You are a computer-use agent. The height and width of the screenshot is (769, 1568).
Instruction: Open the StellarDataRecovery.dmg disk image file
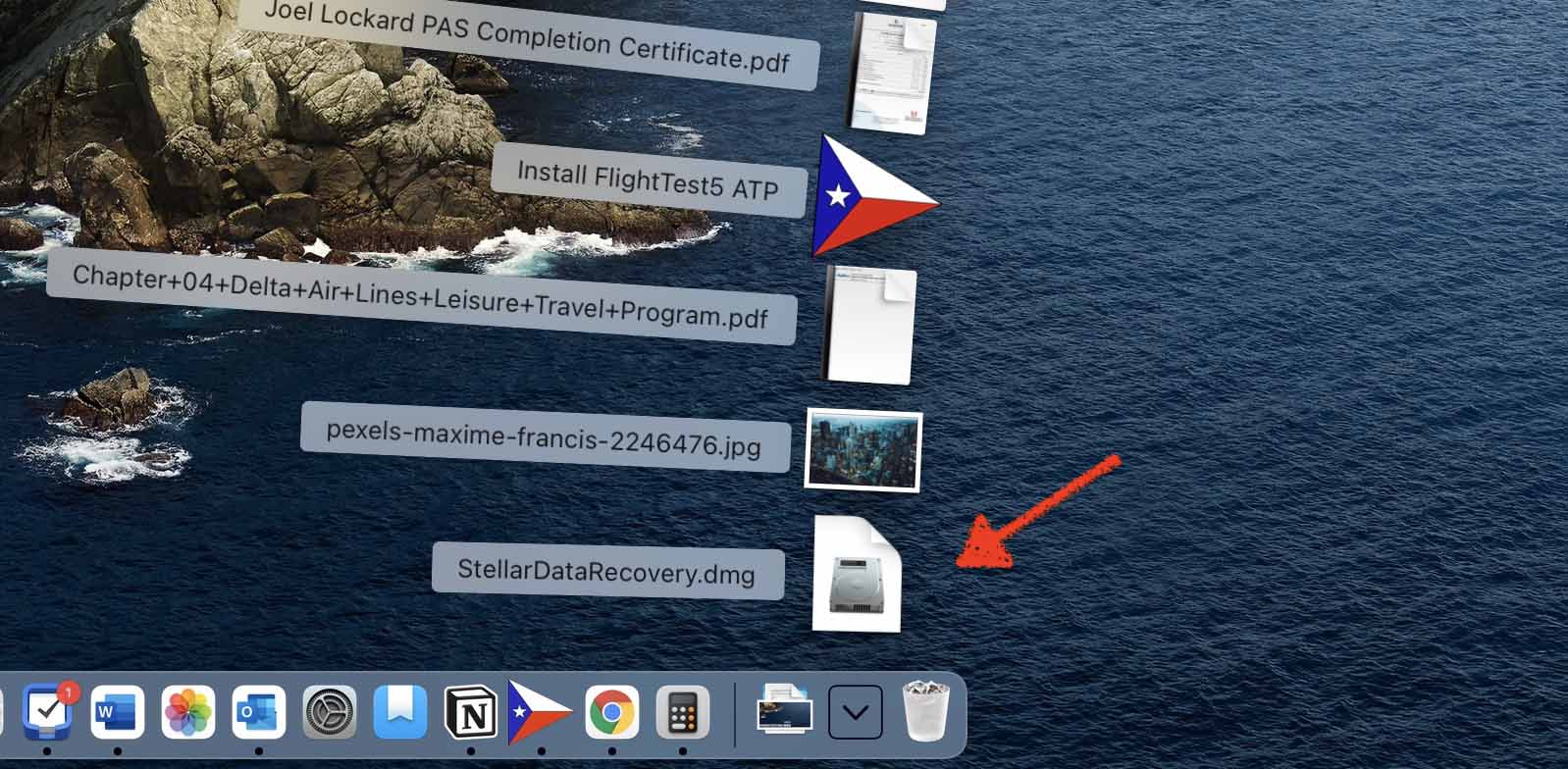tap(857, 575)
